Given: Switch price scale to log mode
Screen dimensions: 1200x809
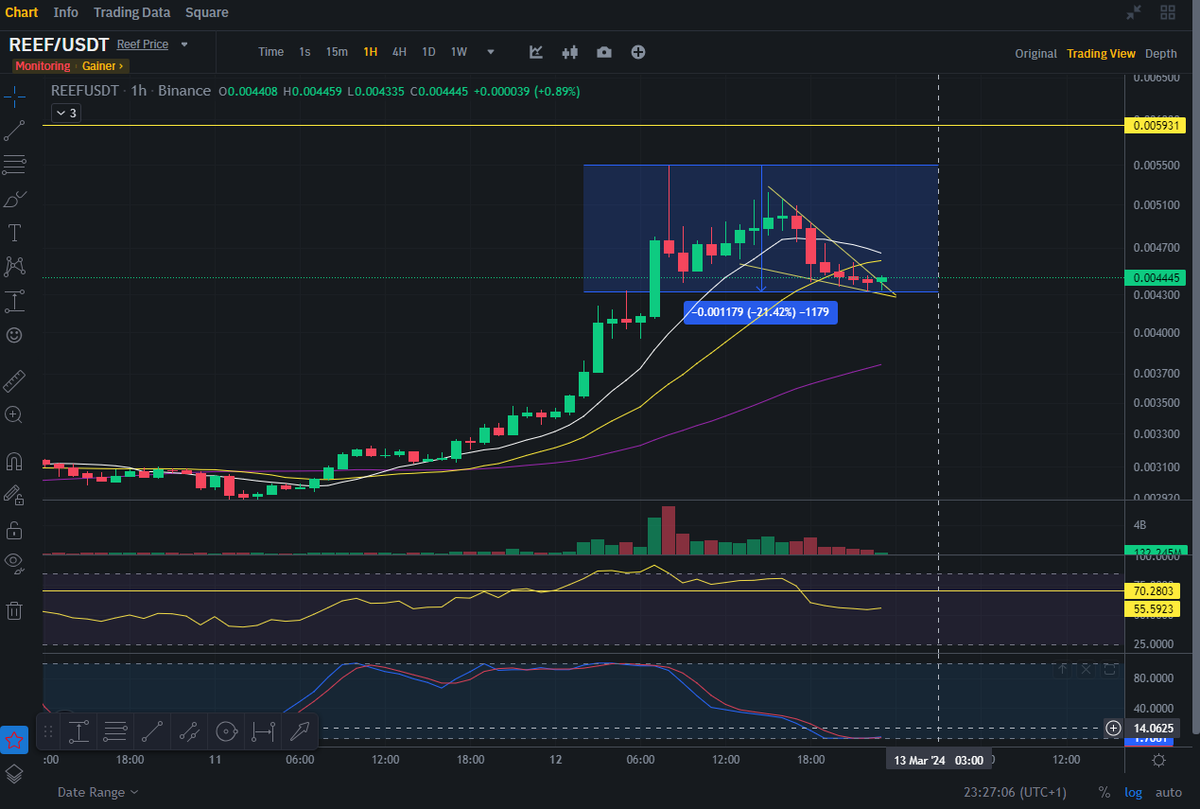Looking at the screenshot, I should (x=1133, y=791).
